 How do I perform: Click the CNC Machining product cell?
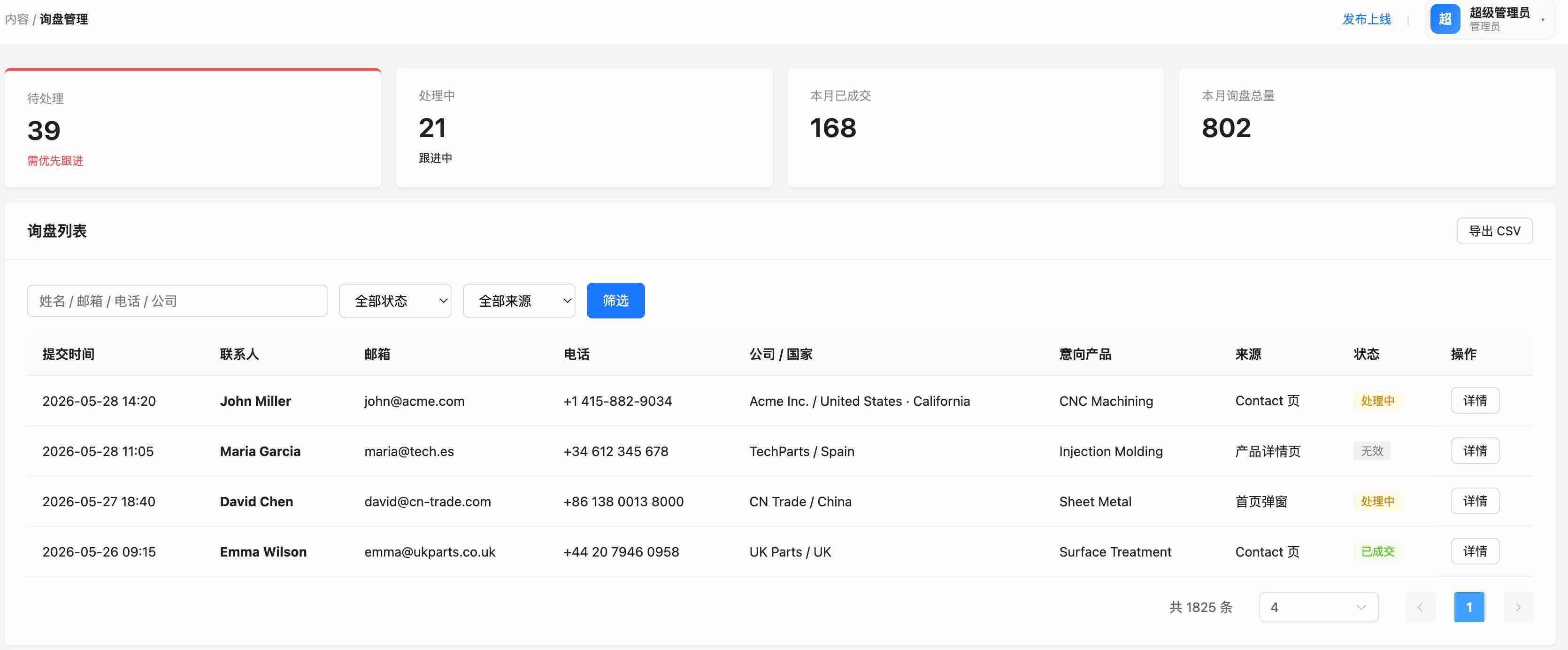[x=1106, y=402]
